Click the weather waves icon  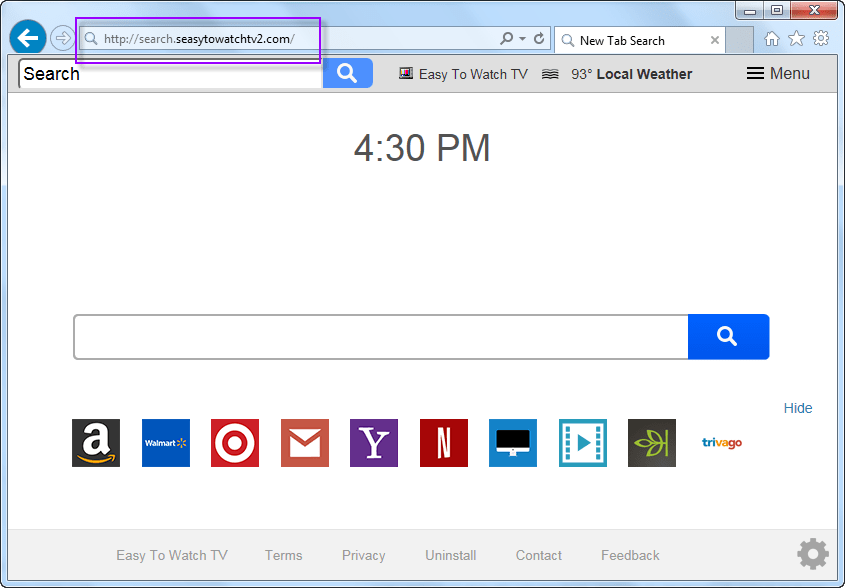click(550, 74)
